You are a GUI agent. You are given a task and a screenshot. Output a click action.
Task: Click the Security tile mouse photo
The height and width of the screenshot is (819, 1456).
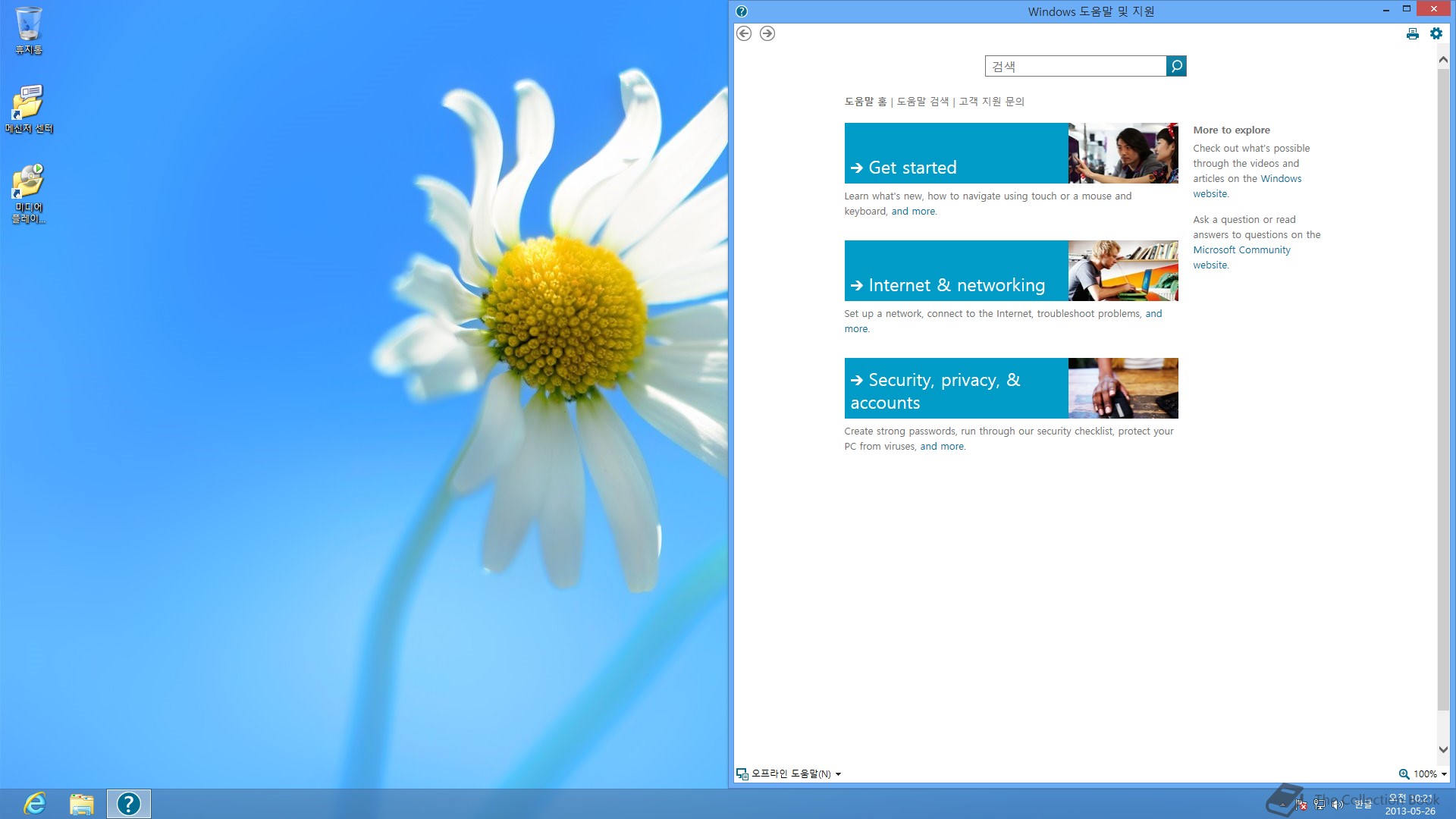[1123, 388]
